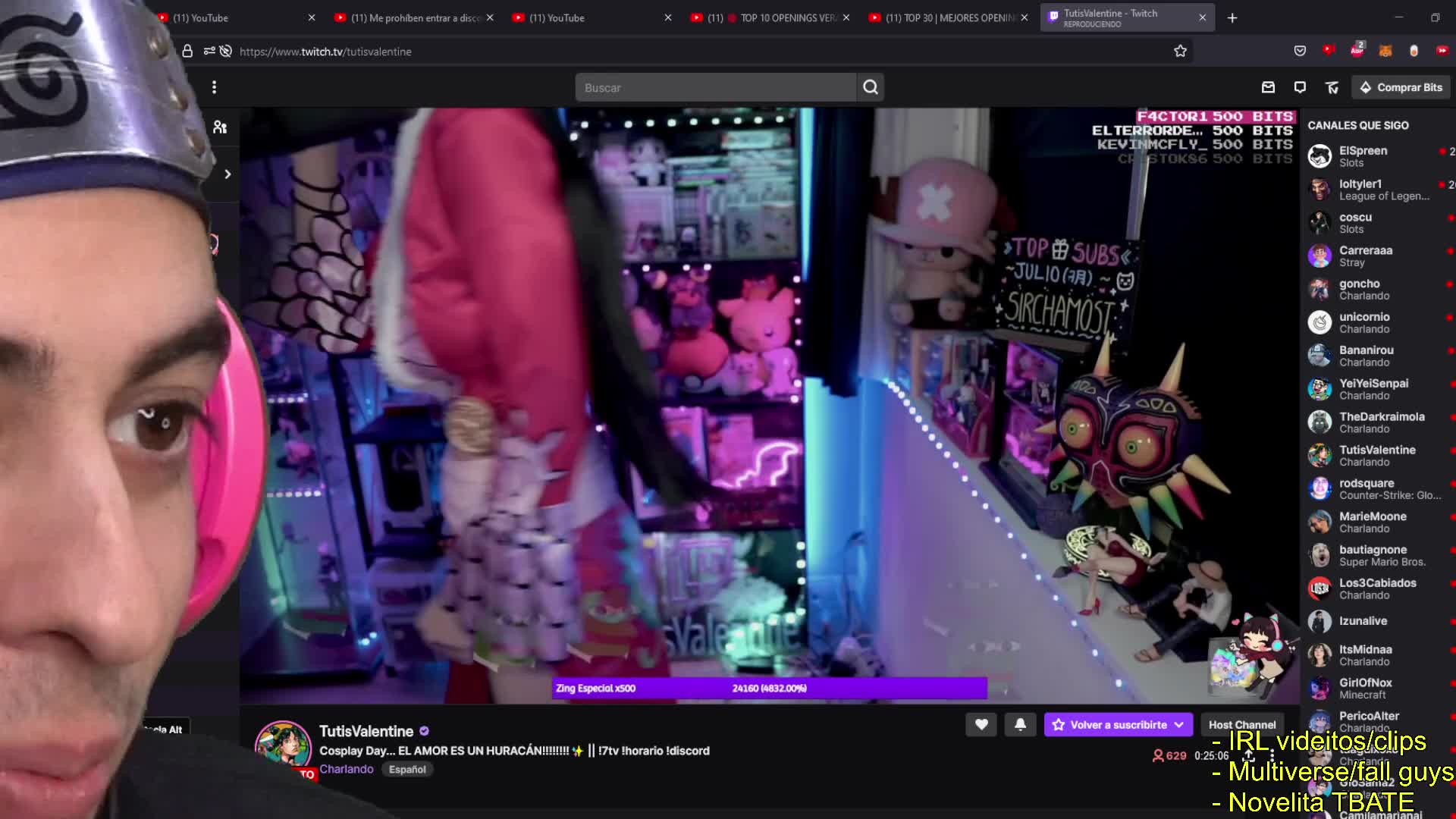Click Volver a suscribirte button
This screenshot has width=1456, height=819.
1118,724
